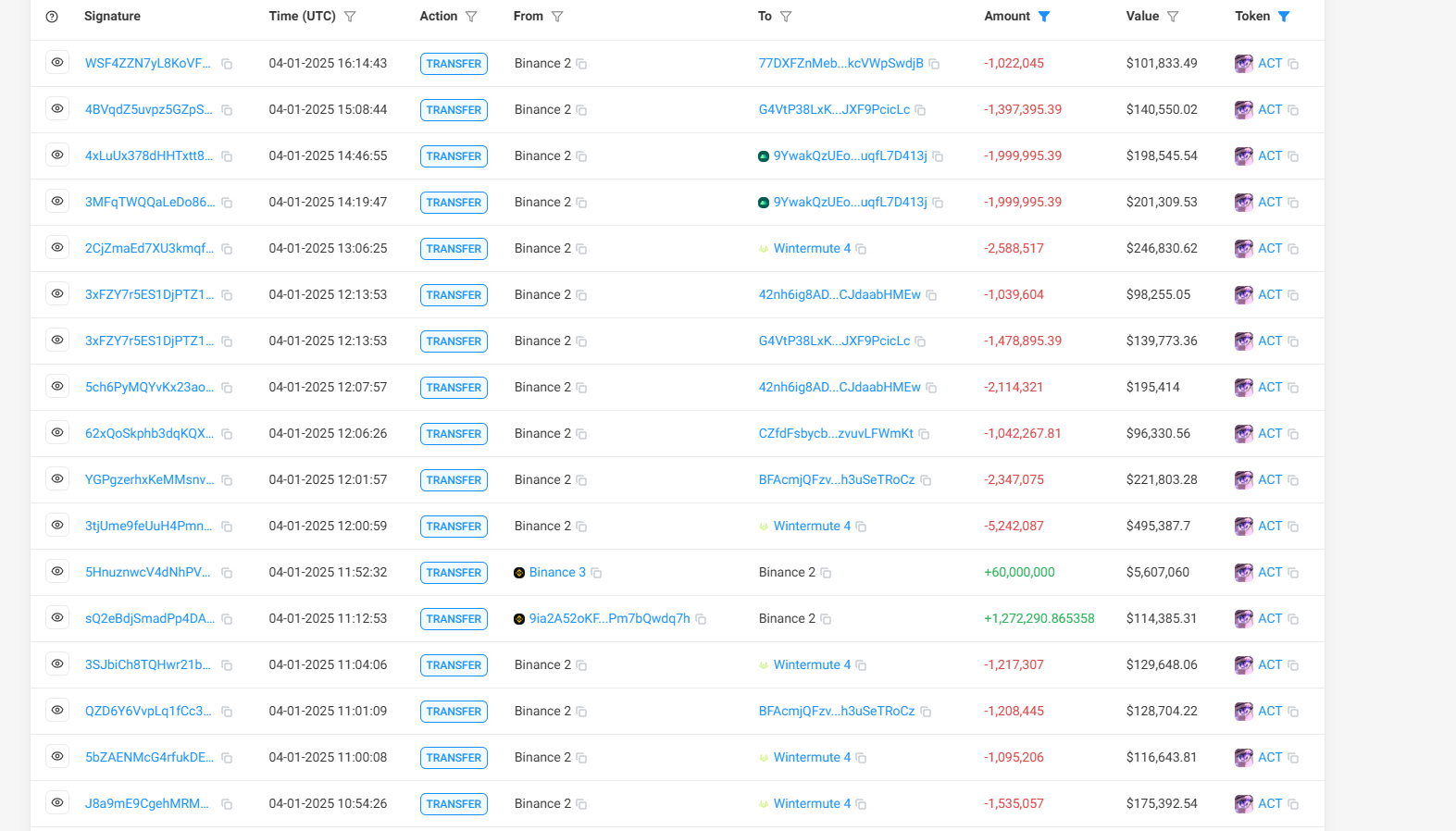Open the Time (UTC) column filter
Screen dimensions: 1456x831
pyautogui.click(x=350, y=17)
